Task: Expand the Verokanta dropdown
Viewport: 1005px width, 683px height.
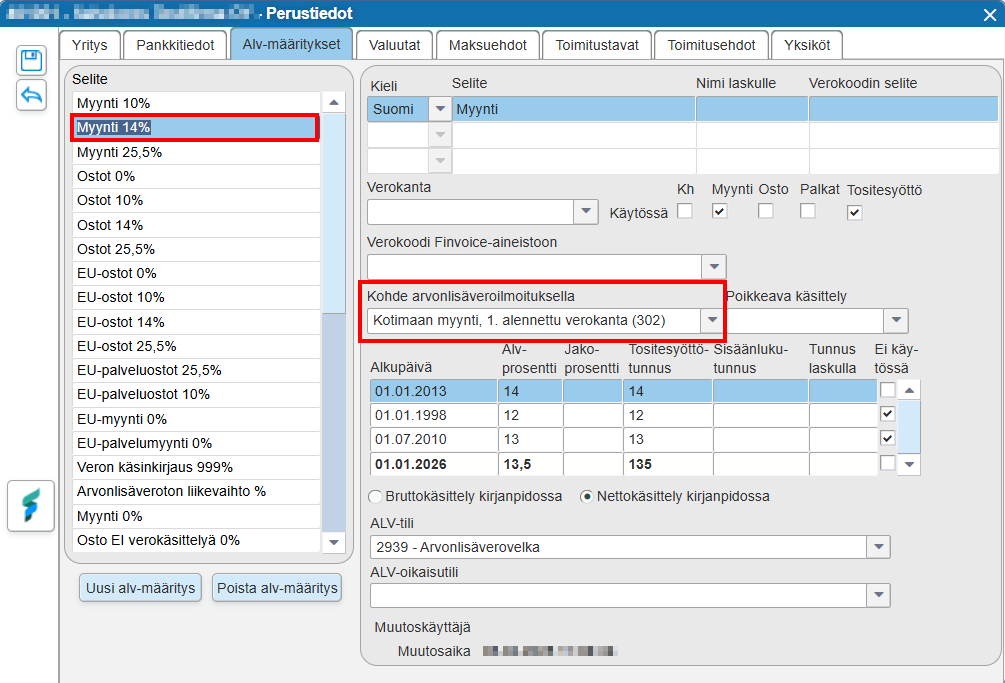Action: click(586, 211)
